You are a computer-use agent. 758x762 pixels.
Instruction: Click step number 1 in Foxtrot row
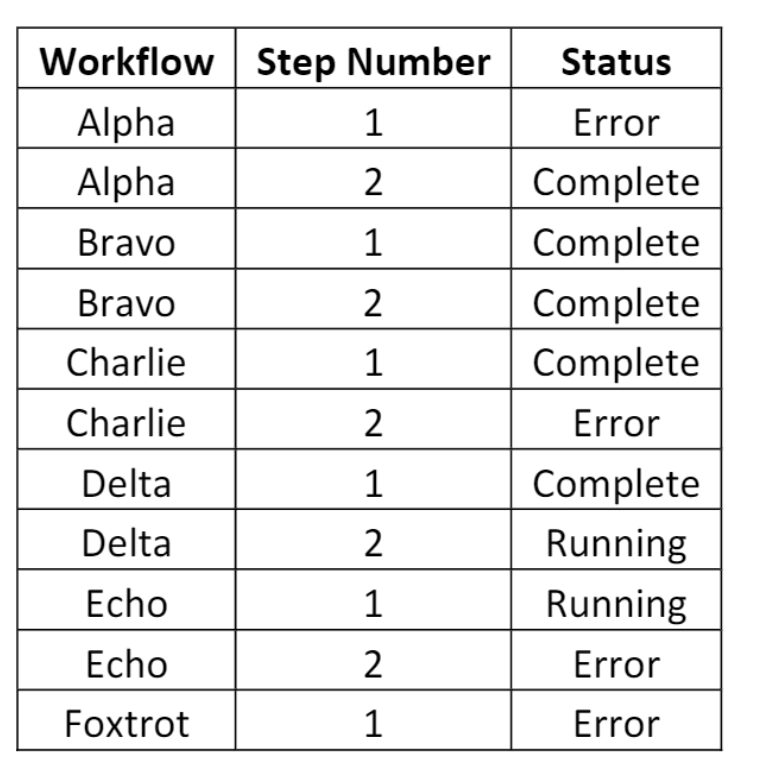tap(373, 721)
